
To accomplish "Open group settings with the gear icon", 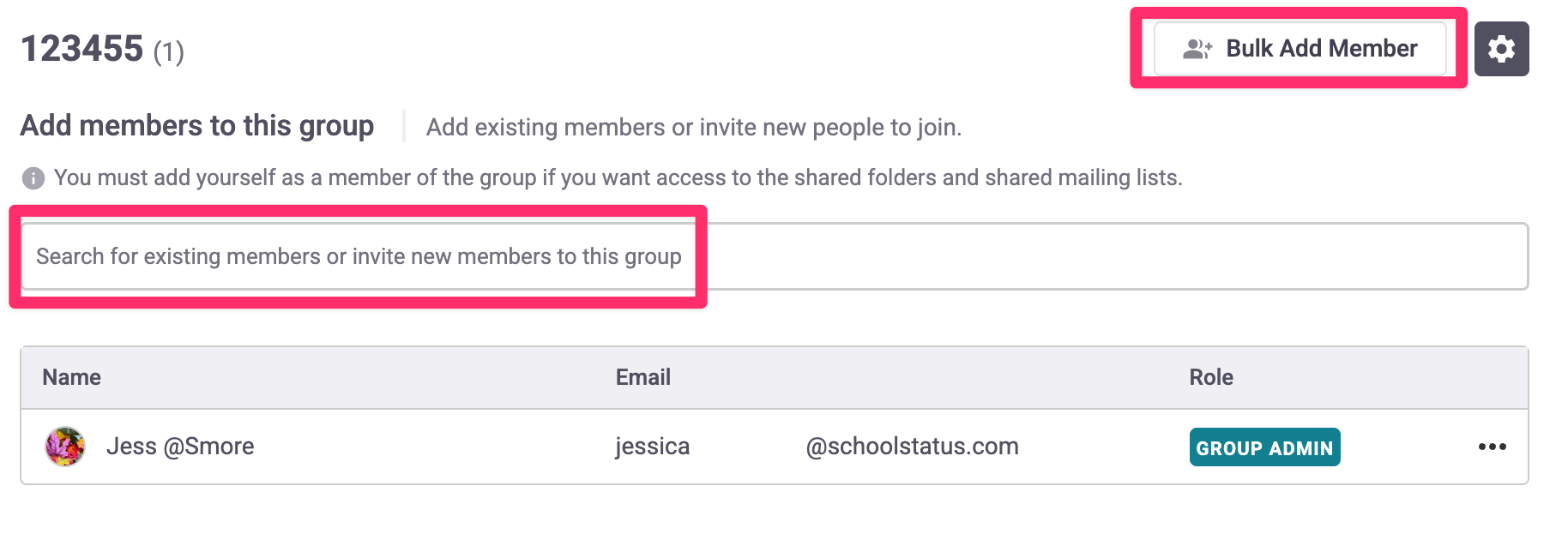I will tap(1501, 49).
